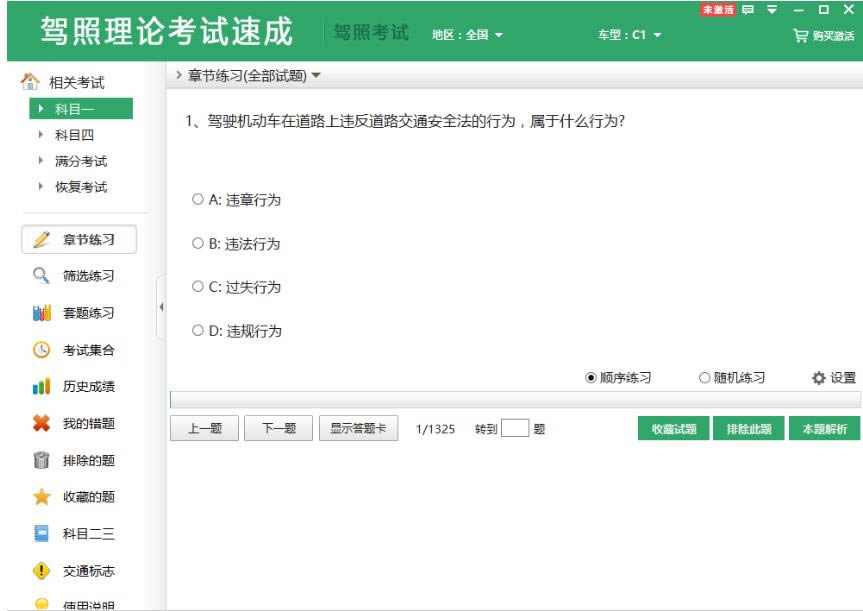This screenshot has height=611, width=863.
Task: Click the warning sign icon for 交通标志
Action: (42, 571)
